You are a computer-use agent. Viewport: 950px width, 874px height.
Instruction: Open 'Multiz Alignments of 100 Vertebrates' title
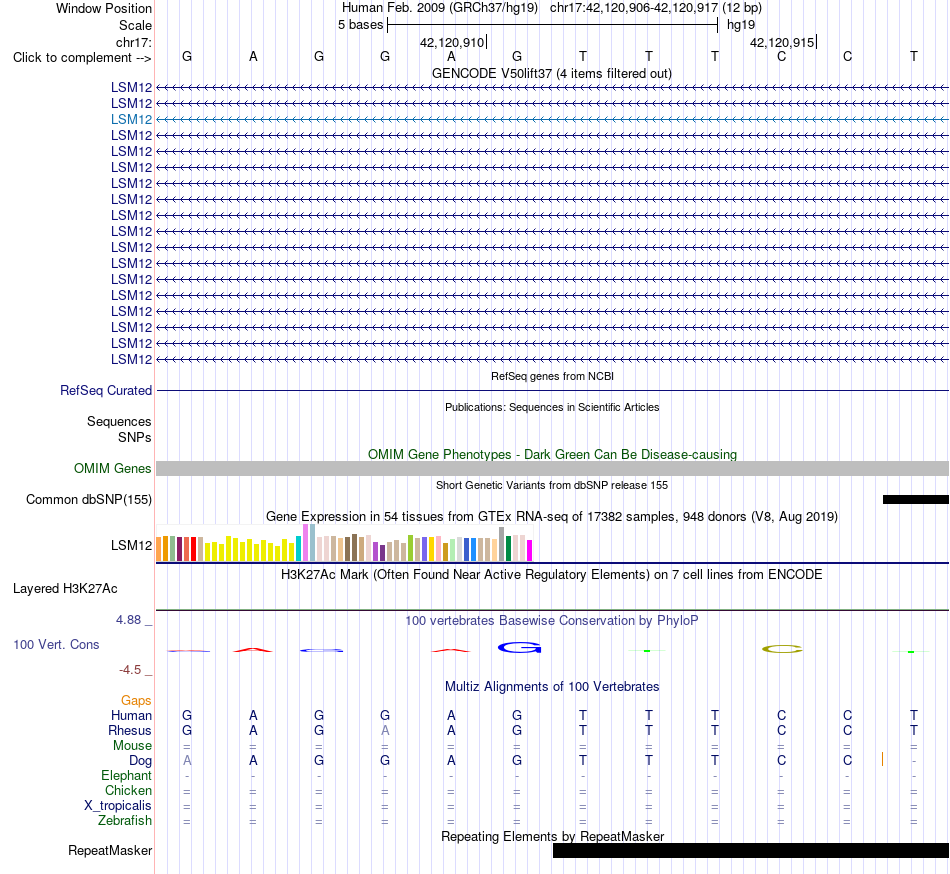[x=552, y=687]
